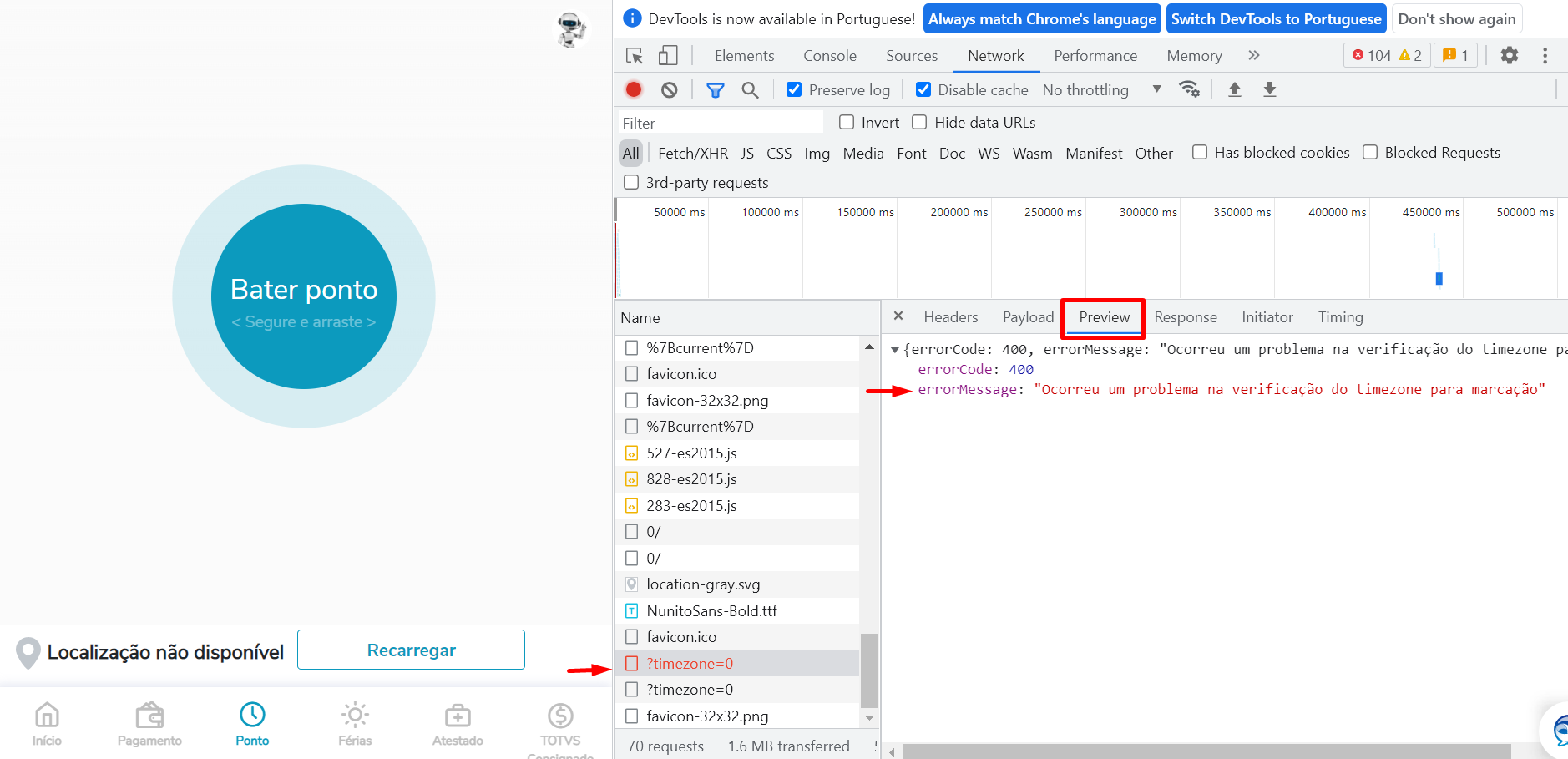Viewport: 1568px width, 759px height.
Task: Open the issues counter badge
Action: coord(1455,55)
